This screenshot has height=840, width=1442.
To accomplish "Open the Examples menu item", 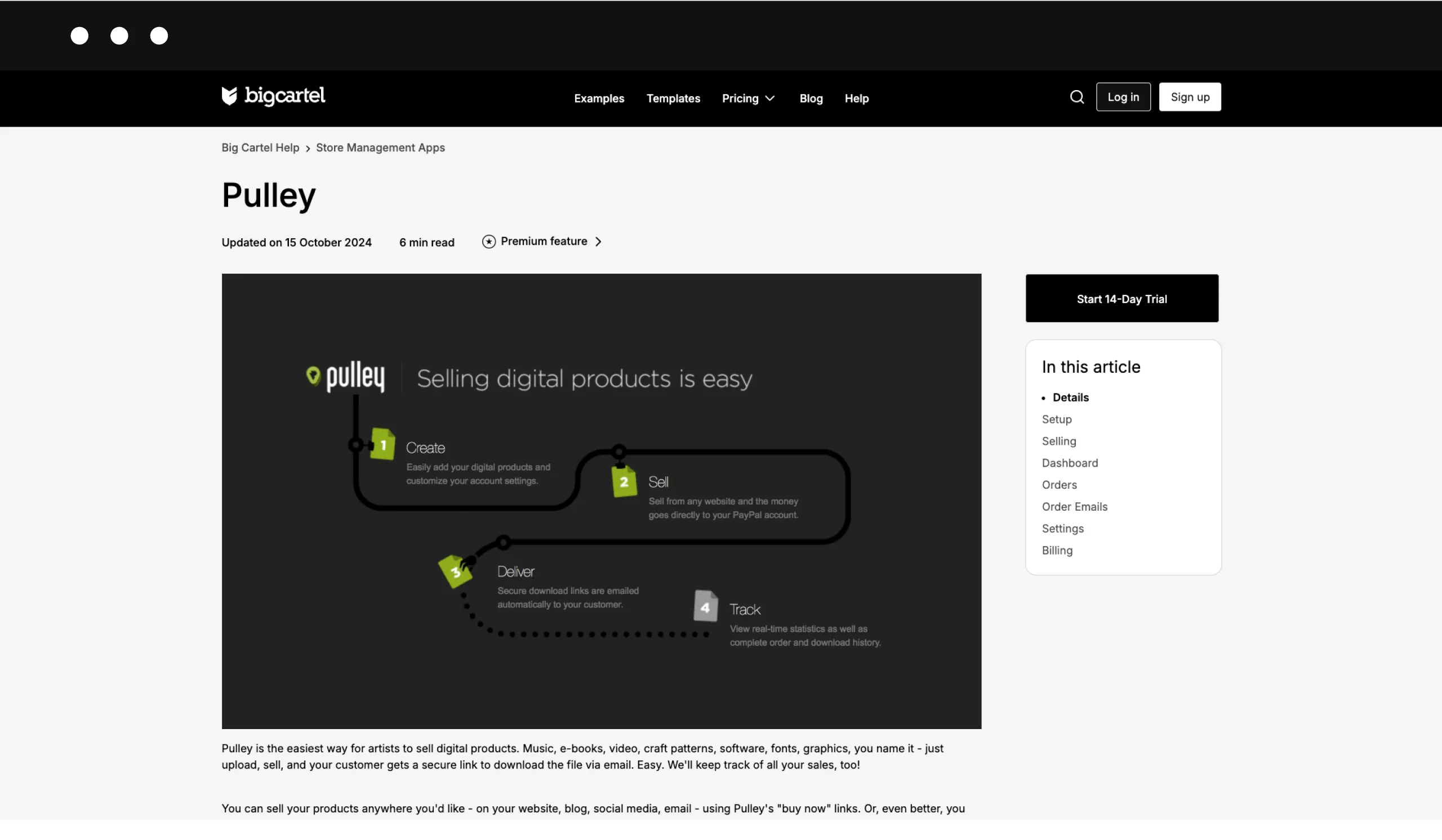I will pos(599,99).
